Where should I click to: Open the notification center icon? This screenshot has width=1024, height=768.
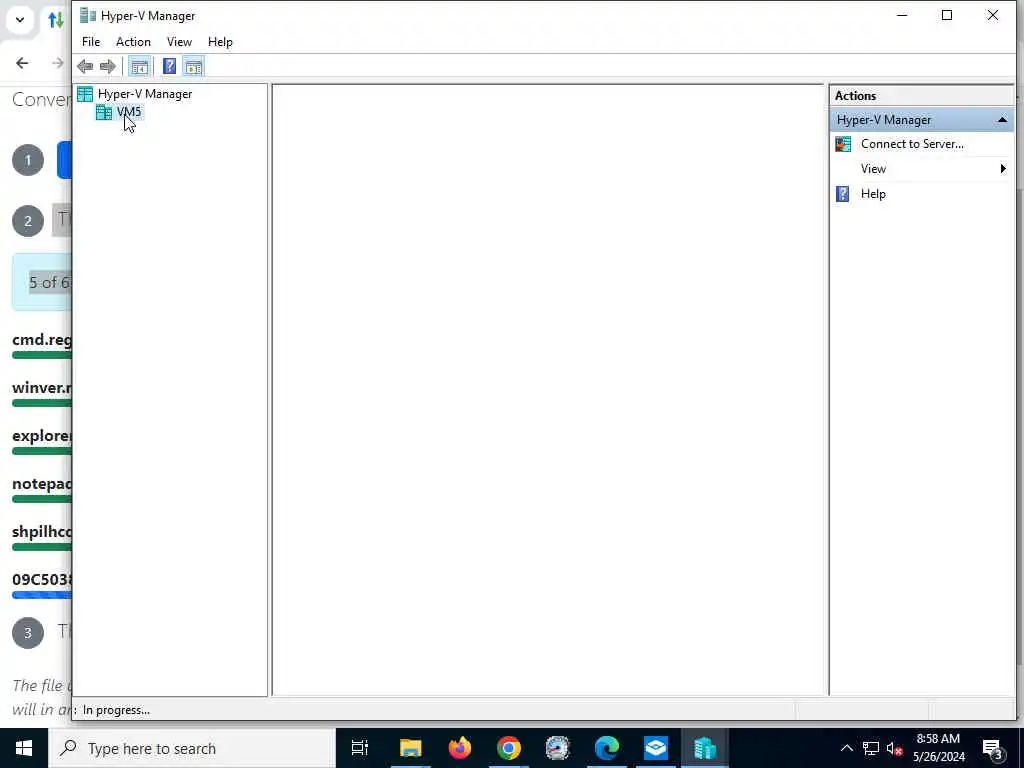click(x=992, y=749)
